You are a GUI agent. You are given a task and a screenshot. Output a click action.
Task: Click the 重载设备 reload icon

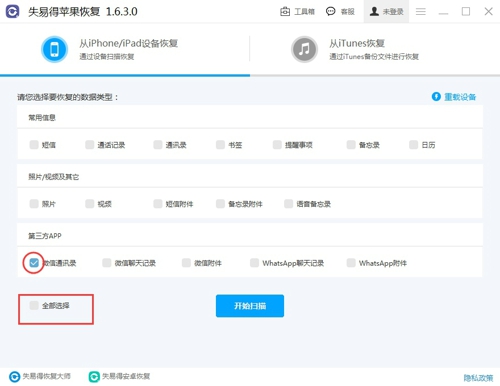point(436,97)
